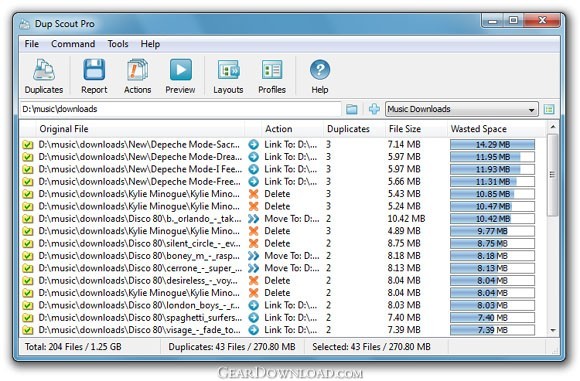
Task: Click move action icon for cerrone row
Action: (253, 268)
